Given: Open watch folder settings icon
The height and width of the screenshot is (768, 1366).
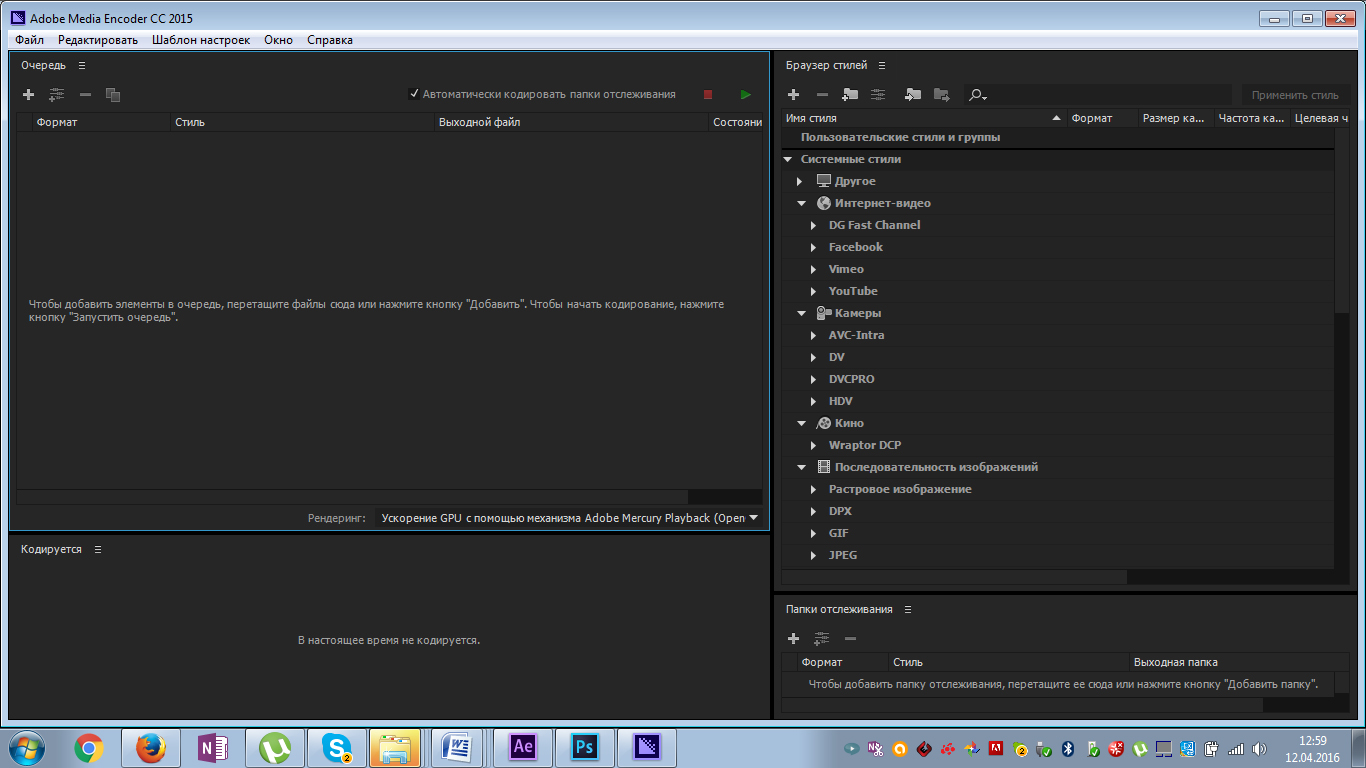Looking at the screenshot, I should [822, 638].
